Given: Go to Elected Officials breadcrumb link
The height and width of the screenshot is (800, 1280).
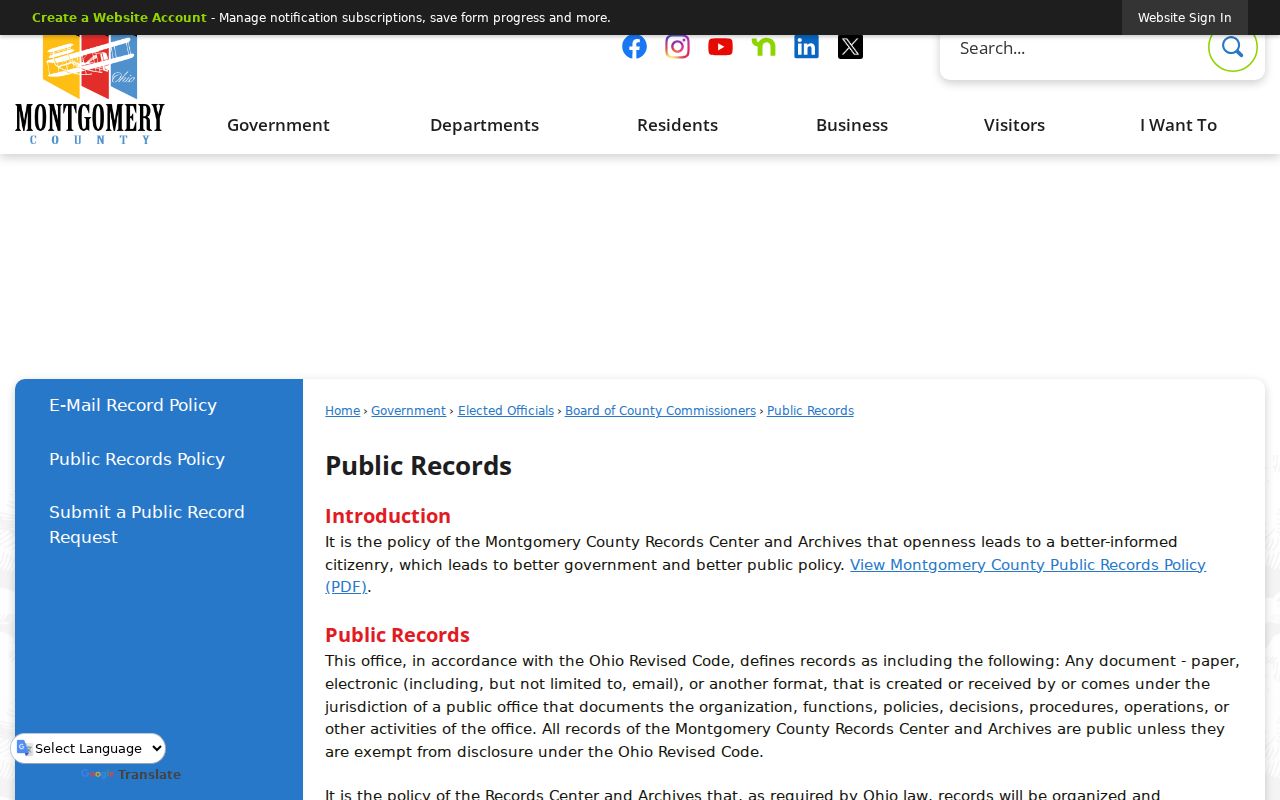Looking at the screenshot, I should pyautogui.click(x=506, y=411).
